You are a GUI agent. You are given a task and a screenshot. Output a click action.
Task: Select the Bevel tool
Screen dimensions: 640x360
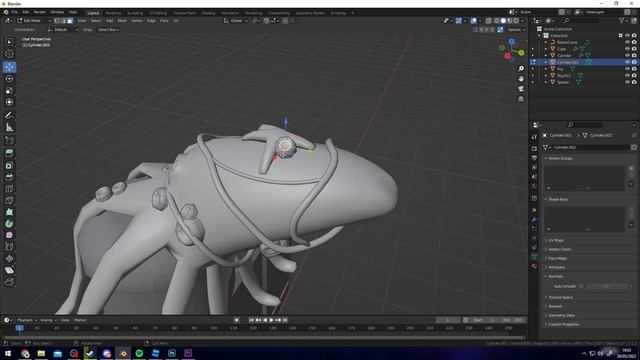pyautogui.click(x=9, y=177)
